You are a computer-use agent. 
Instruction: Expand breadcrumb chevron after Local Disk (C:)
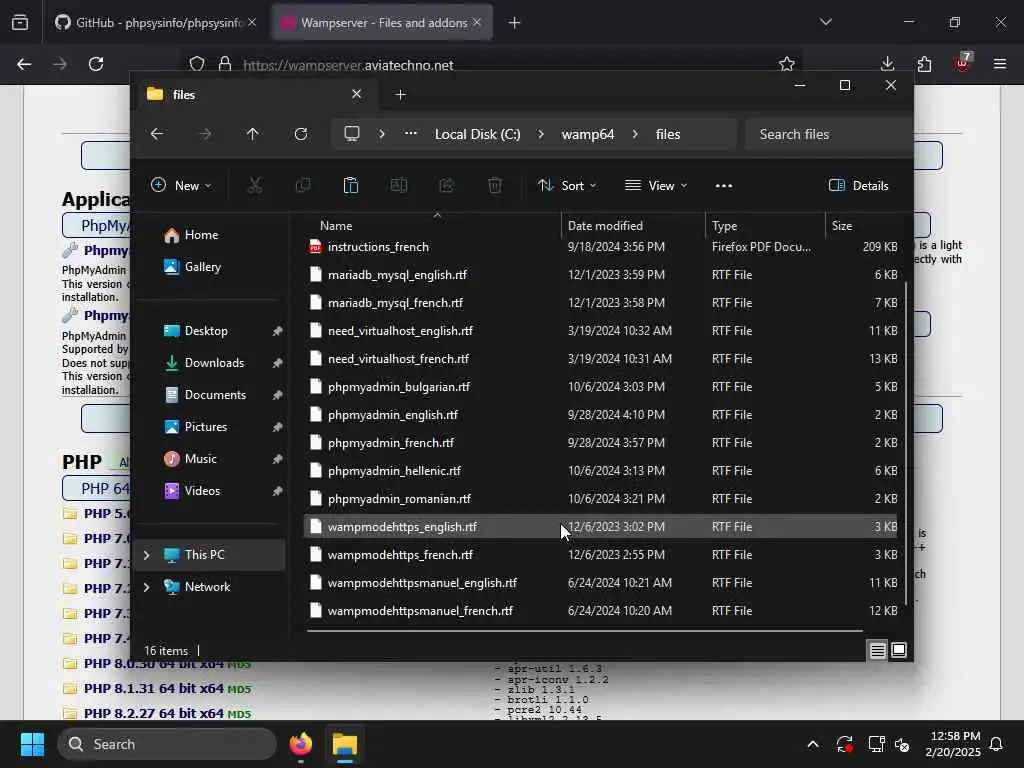541,134
